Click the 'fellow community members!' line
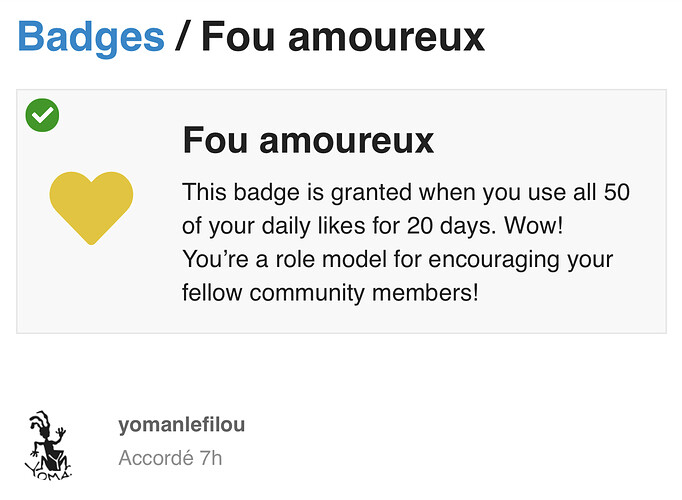The image size is (682, 500). click(330, 293)
